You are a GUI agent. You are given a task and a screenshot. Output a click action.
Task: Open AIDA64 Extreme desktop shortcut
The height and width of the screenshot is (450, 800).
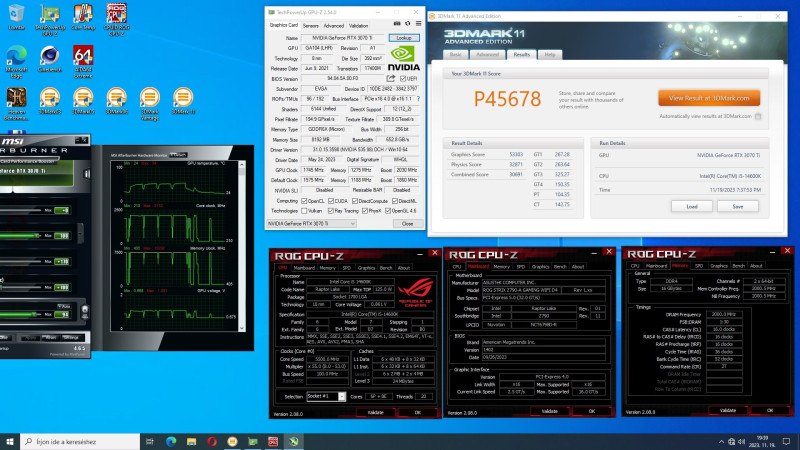[x=83, y=62]
